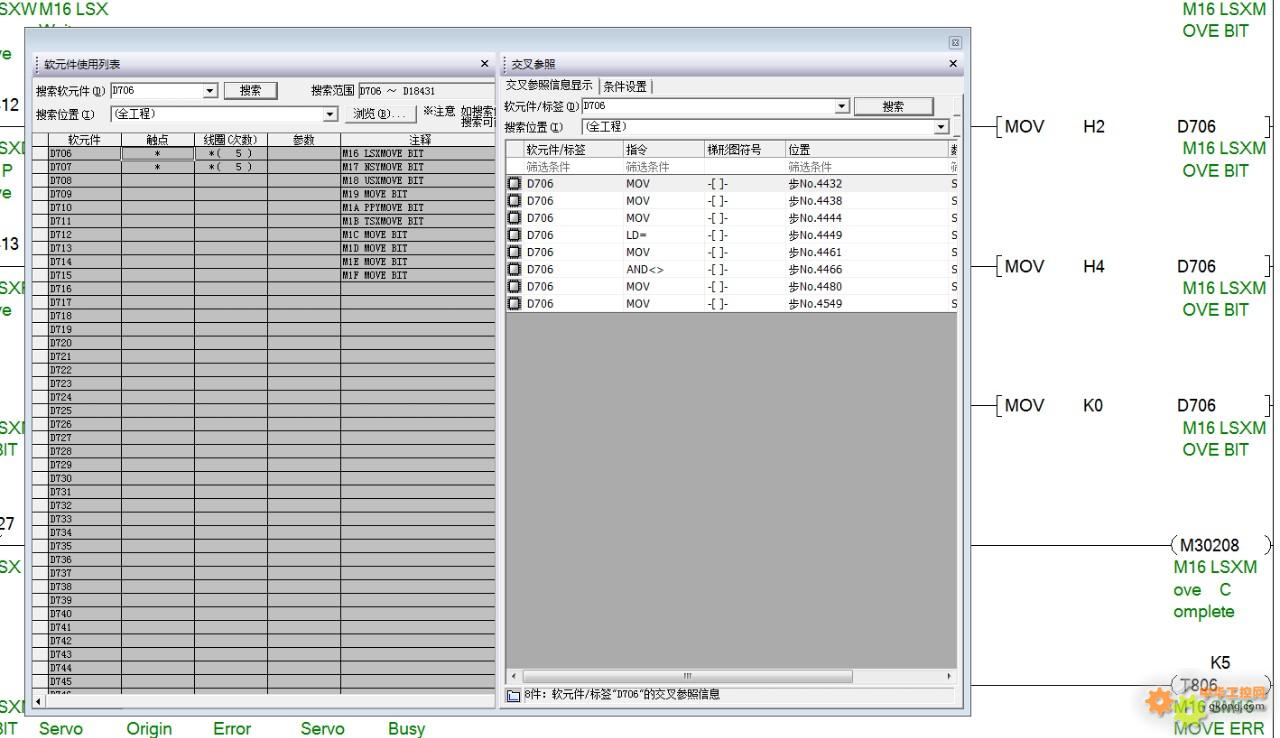The image size is (1280, 738).
Task: Click device icon in the 步No.4549 row
Action: [x=514, y=303]
